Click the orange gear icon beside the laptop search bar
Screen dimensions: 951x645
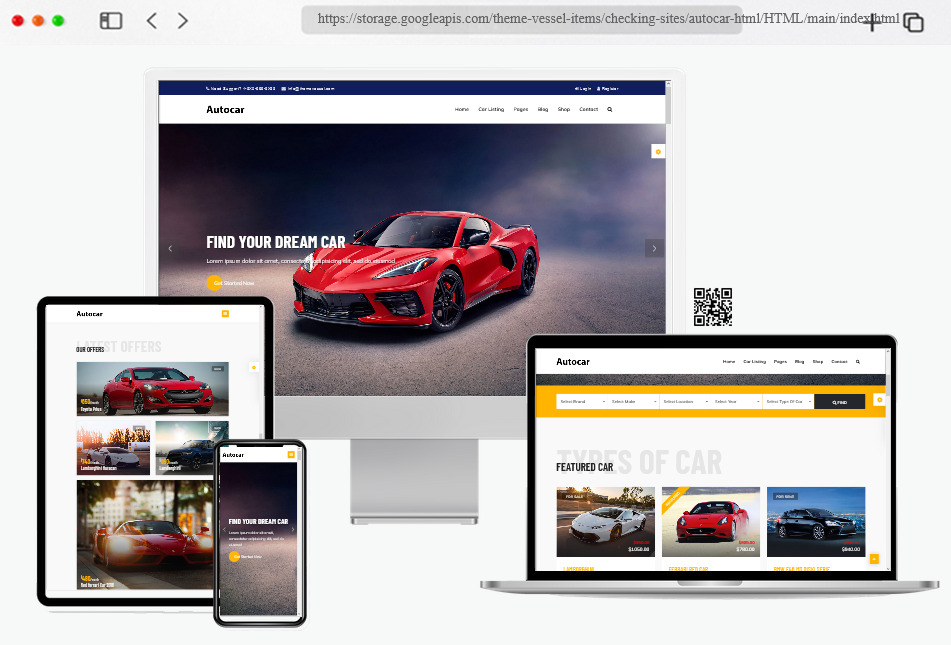point(878,399)
